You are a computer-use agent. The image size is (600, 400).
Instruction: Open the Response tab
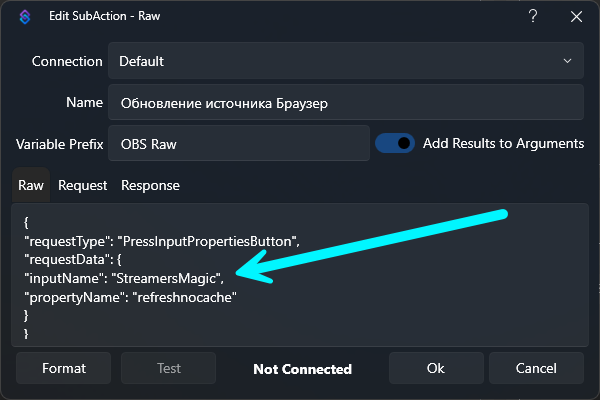point(150,185)
